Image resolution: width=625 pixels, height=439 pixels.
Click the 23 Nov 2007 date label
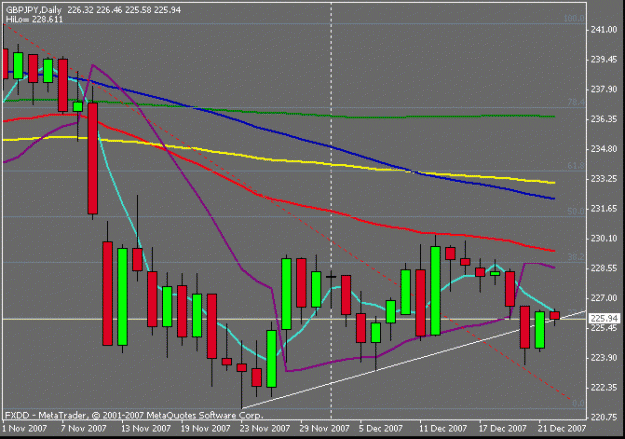coord(265,429)
